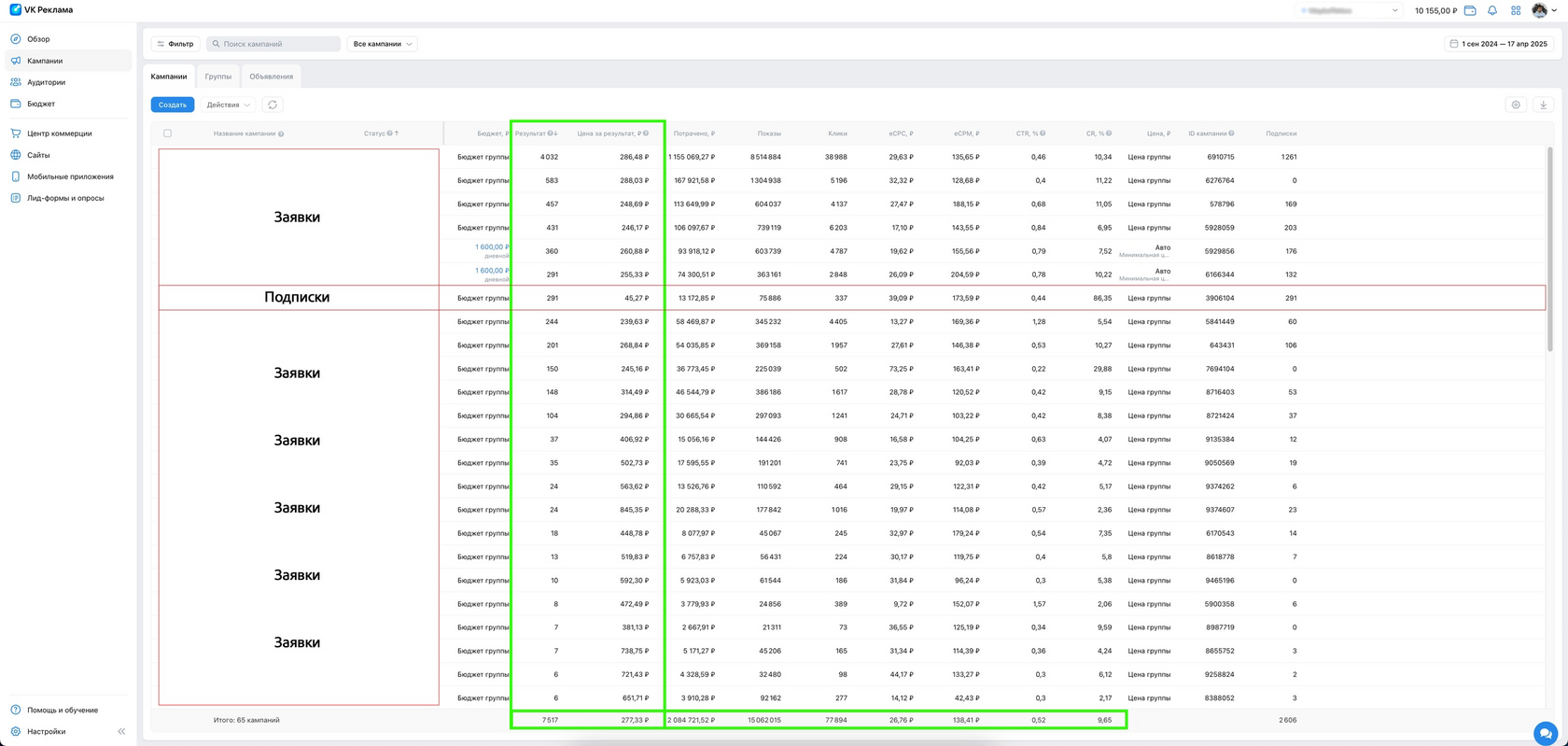Image resolution: width=1568 pixels, height=746 pixels.
Task: Open table column settings gear
Action: pyautogui.click(x=1516, y=105)
